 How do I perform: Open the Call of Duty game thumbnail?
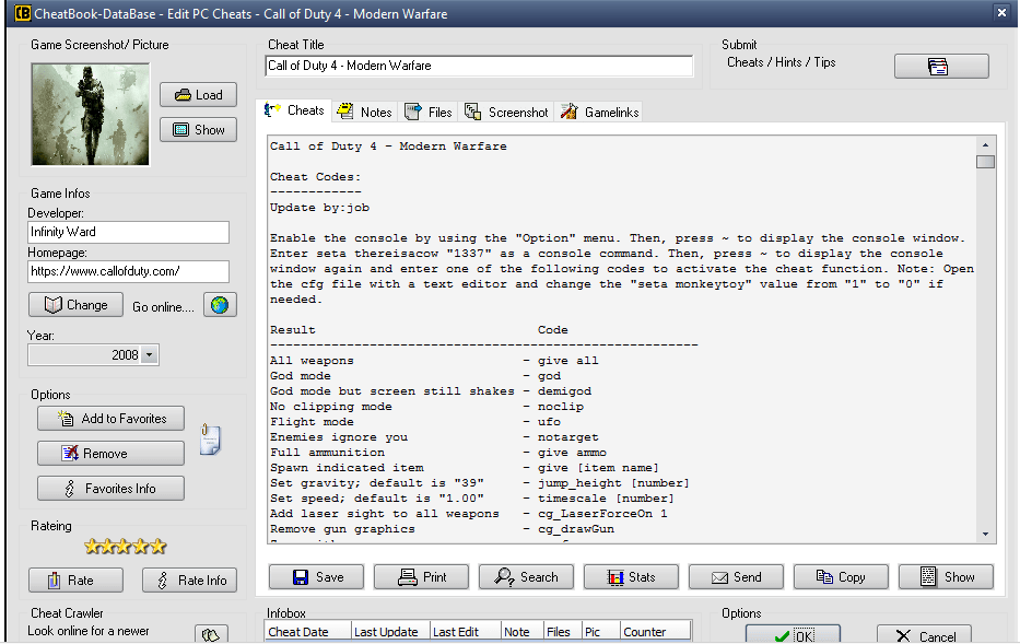pos(90,114)
